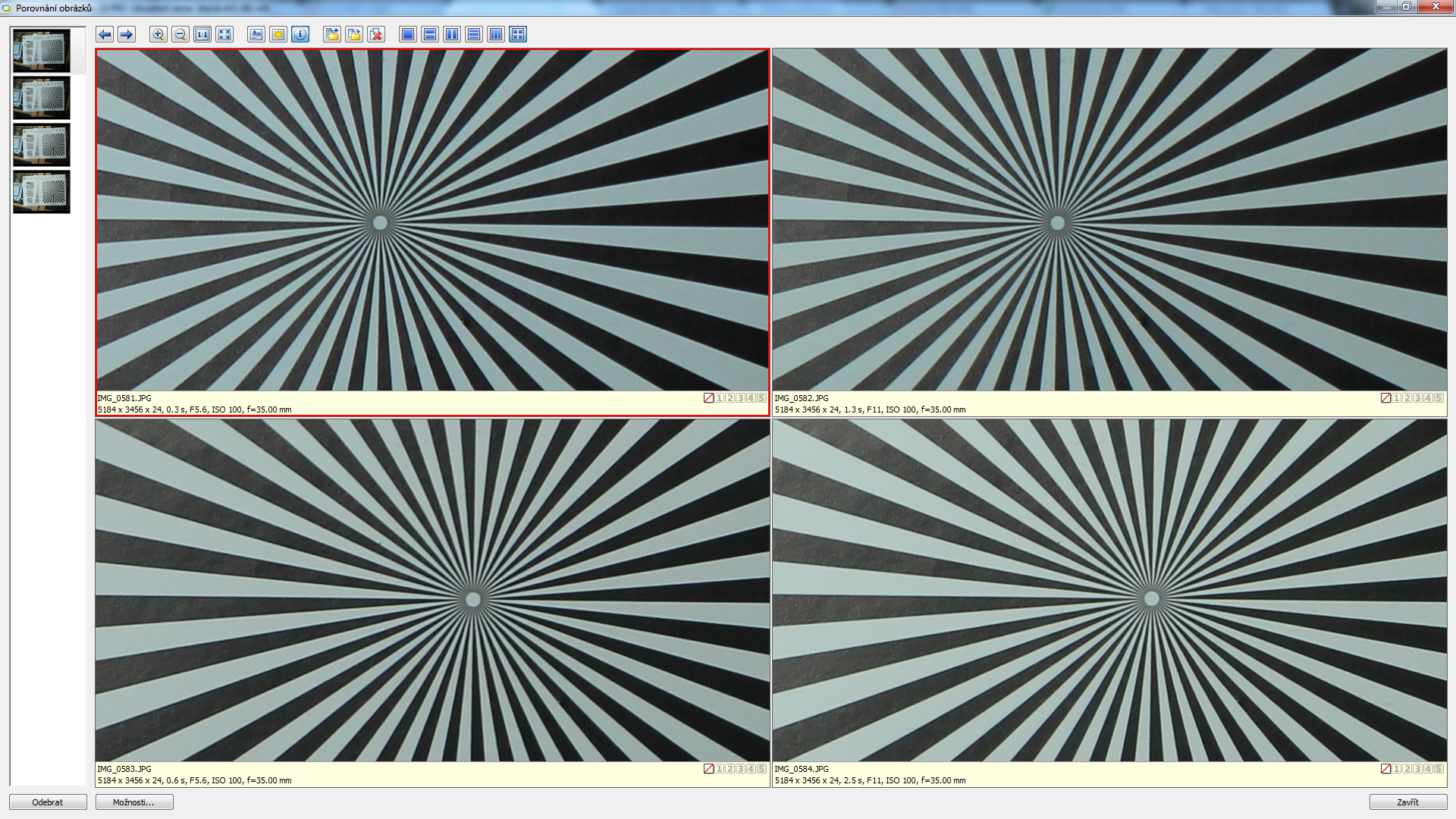The image size is (1456, 819).
Task: Select four-image grid layout
Action: coord(518,34)
